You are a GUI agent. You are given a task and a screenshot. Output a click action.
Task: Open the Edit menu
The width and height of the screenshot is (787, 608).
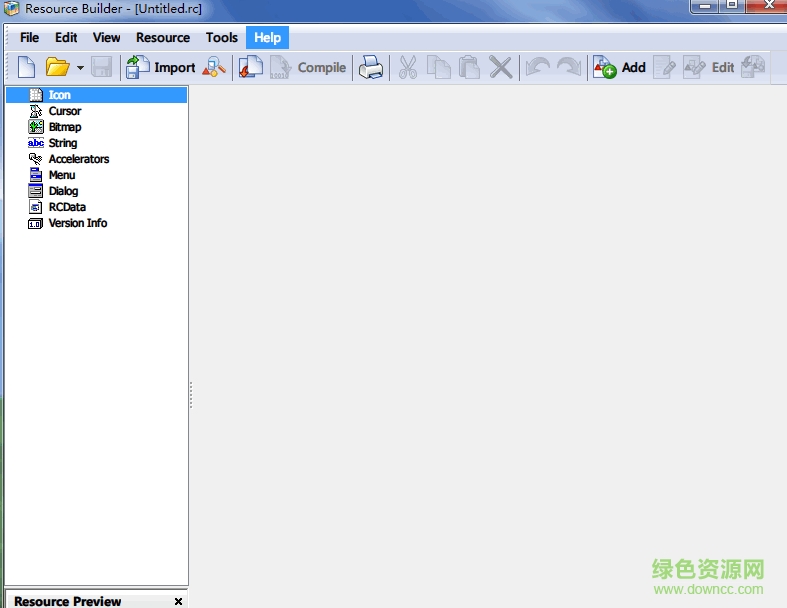66,38
